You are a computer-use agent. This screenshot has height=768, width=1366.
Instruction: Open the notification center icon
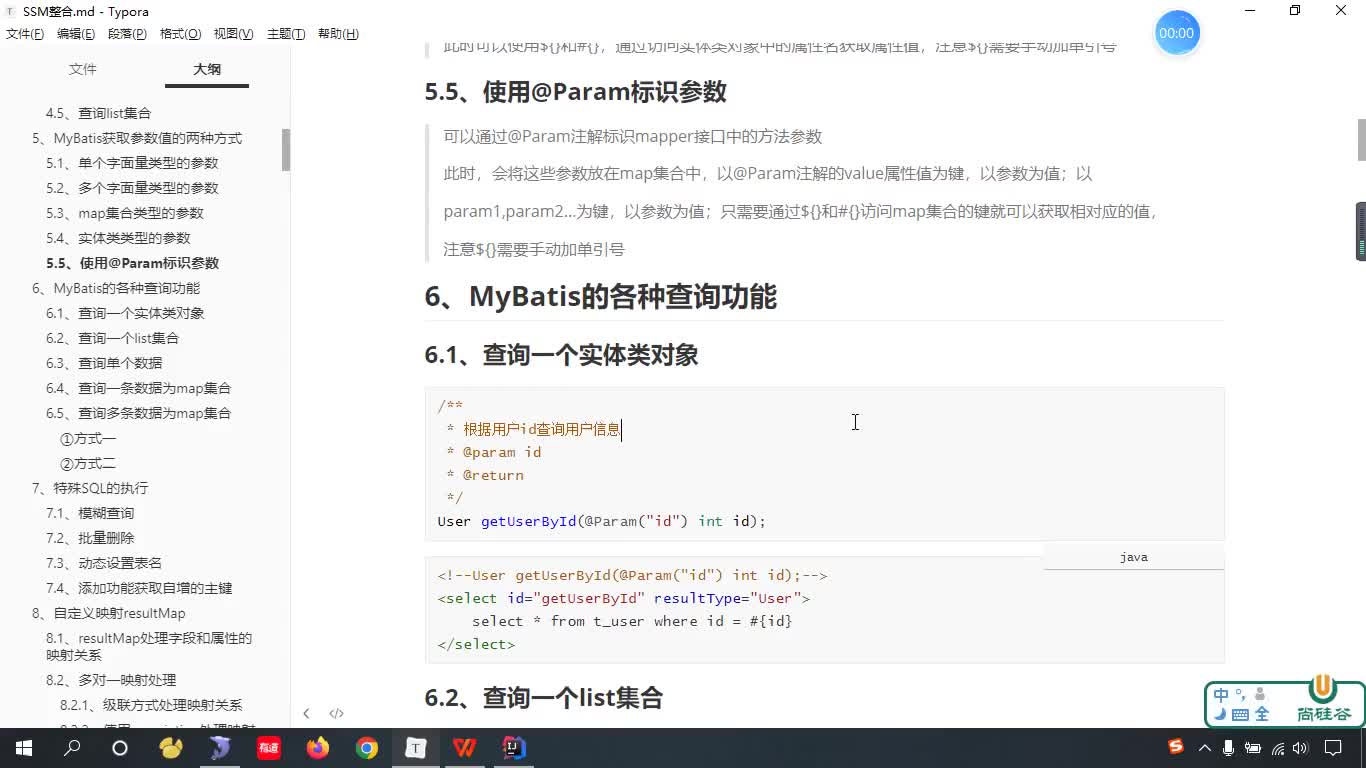pyautogui.click(x=1334, y=748)
